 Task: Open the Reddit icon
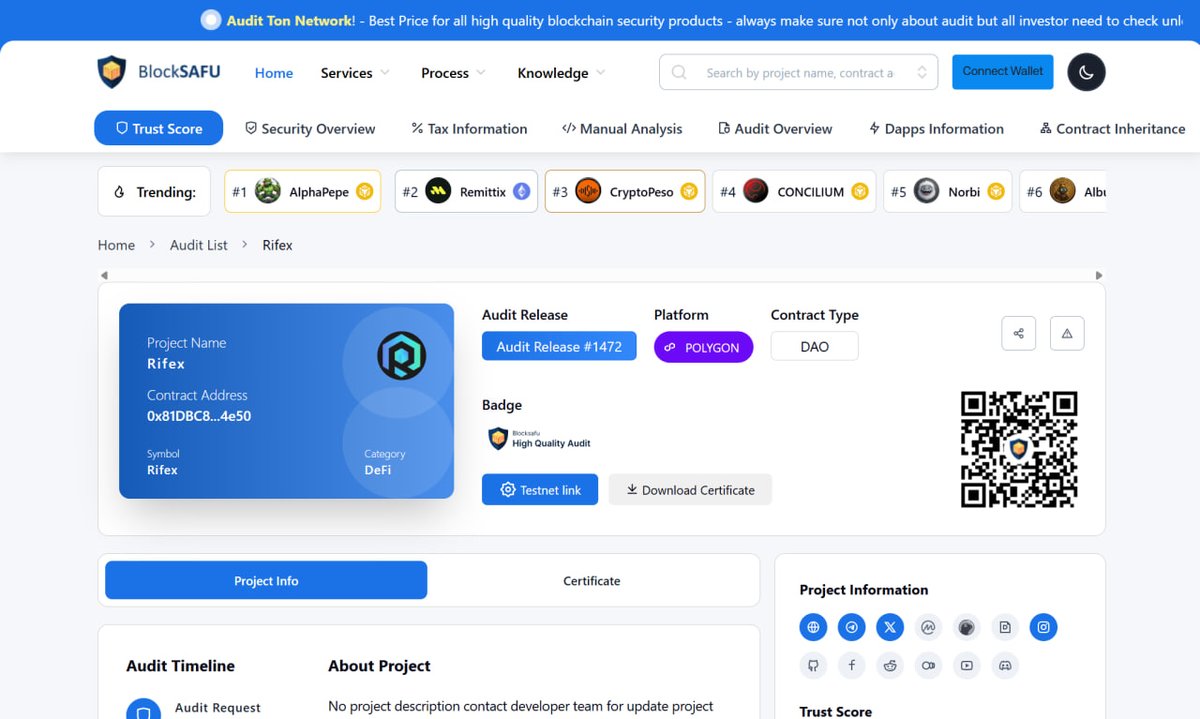pyautogui.click(x=889, y=664)
